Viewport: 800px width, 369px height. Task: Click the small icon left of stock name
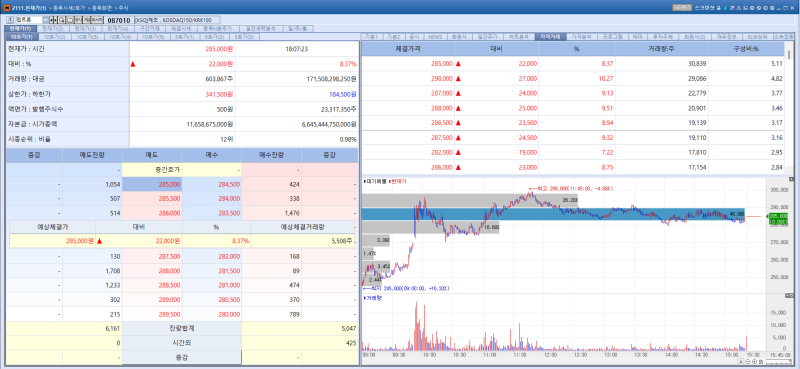coord(10,20)
